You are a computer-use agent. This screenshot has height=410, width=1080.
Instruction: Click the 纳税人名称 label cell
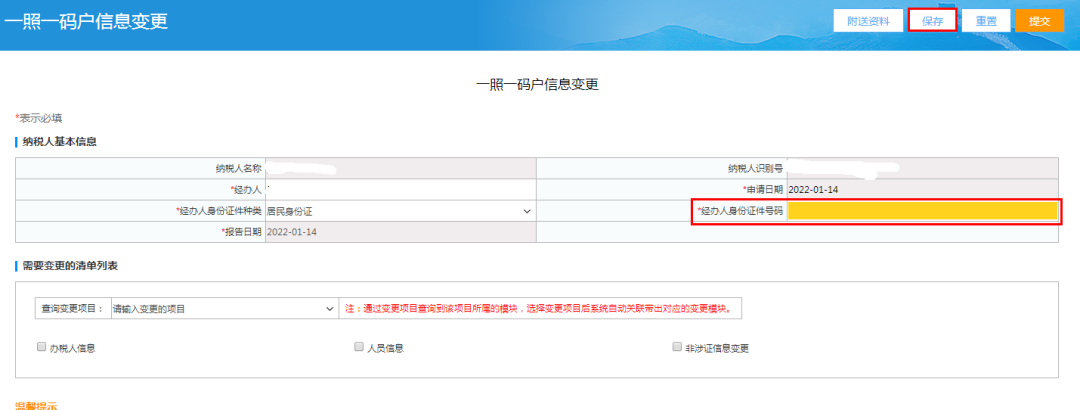pyautogui.click(x=141, y=169)
